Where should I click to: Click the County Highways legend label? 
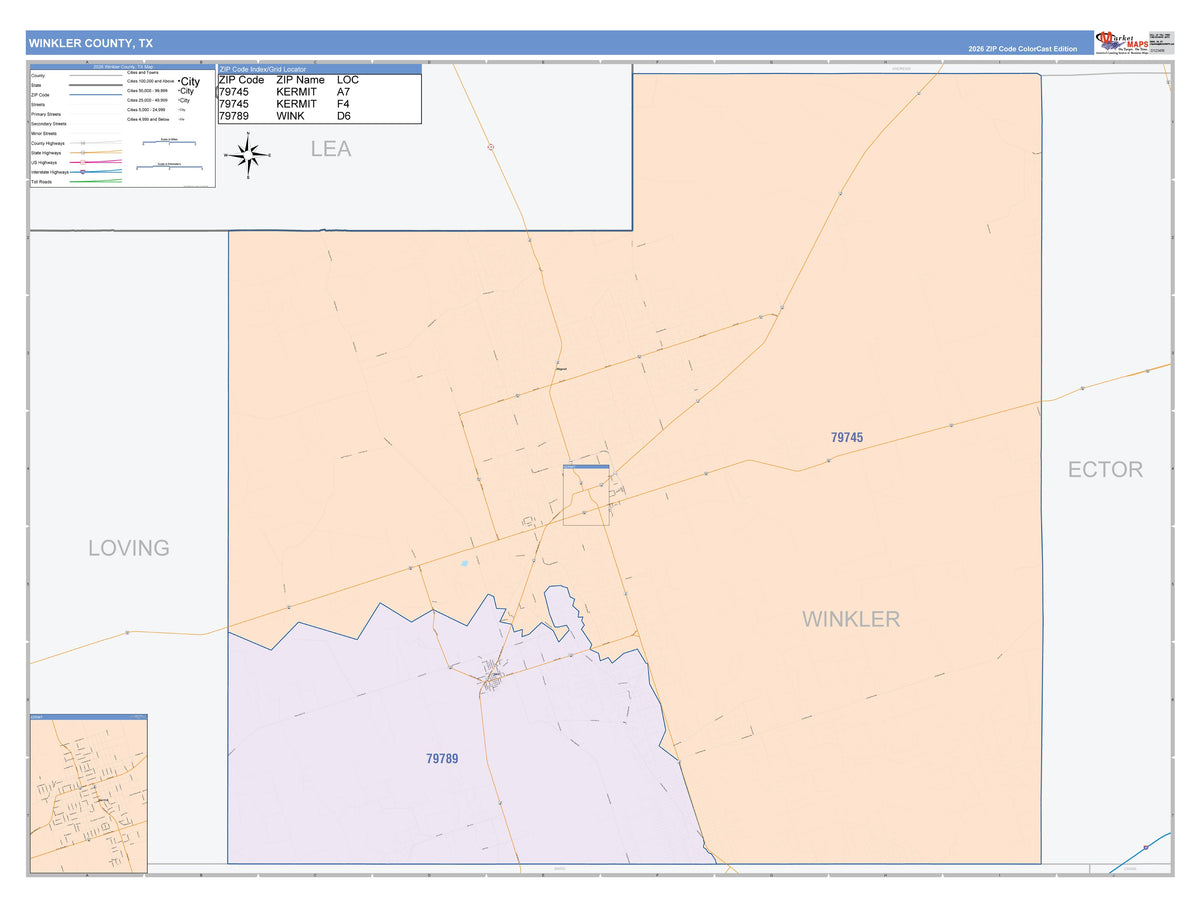tap(48, 143)
